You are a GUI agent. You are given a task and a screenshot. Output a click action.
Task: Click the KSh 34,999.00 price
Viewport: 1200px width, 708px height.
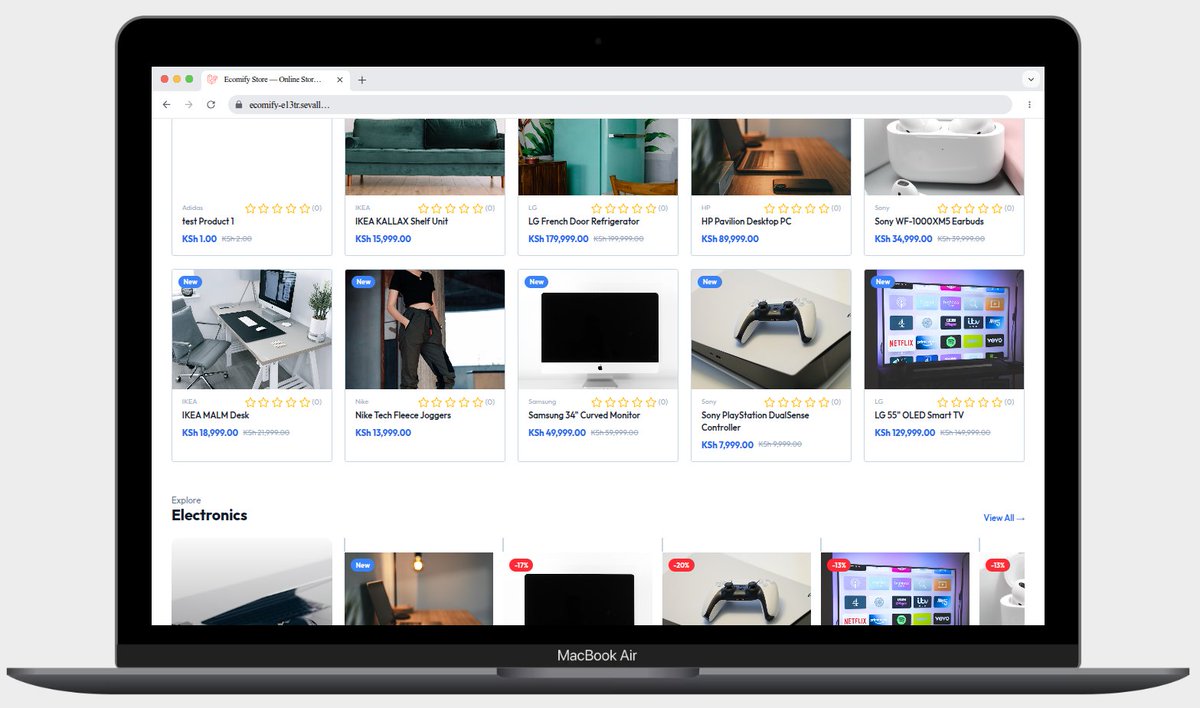point(903,239)
